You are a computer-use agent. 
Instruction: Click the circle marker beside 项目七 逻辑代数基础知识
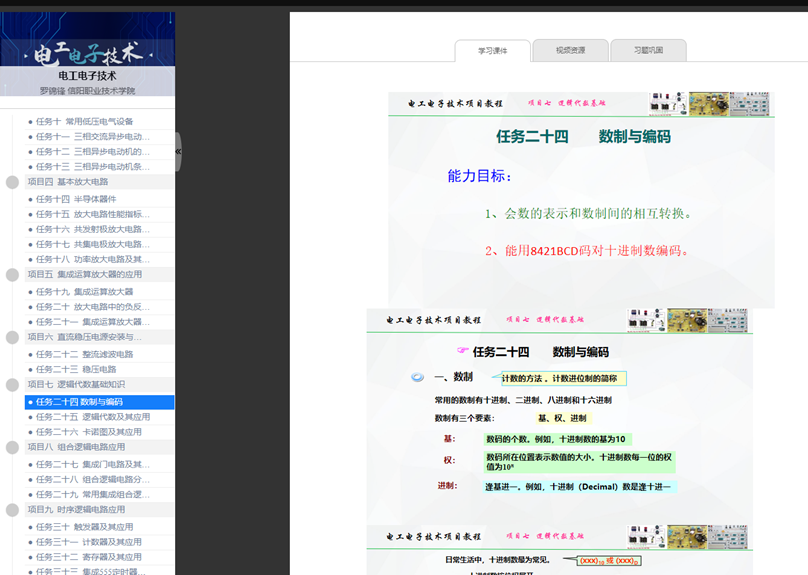point(13,384)
